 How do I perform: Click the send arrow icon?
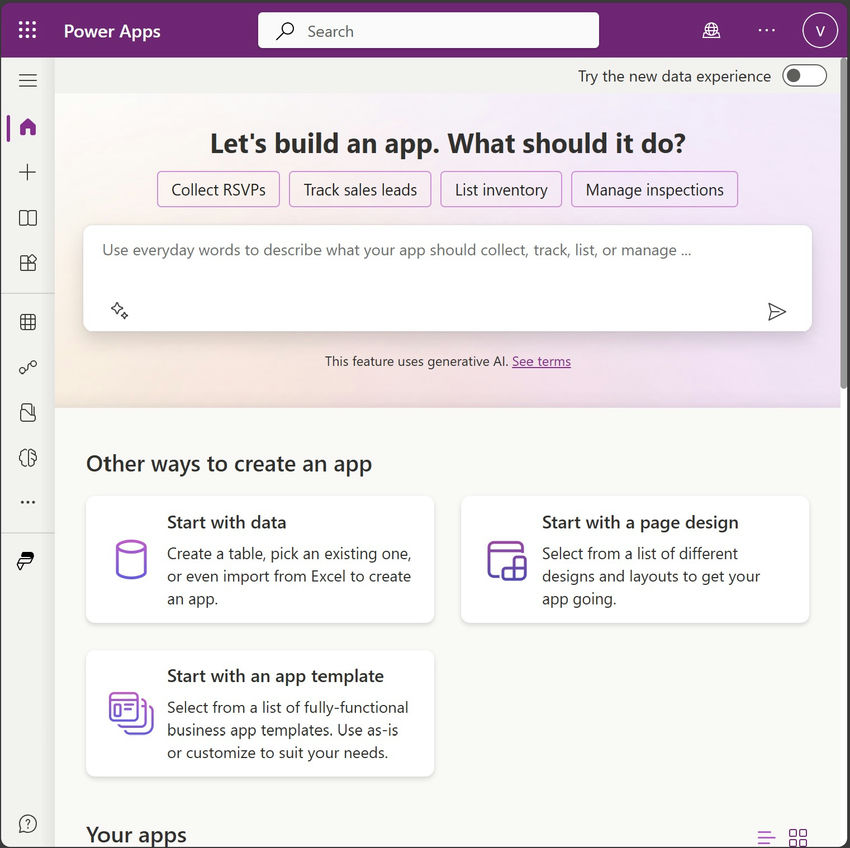pos(777,312)
